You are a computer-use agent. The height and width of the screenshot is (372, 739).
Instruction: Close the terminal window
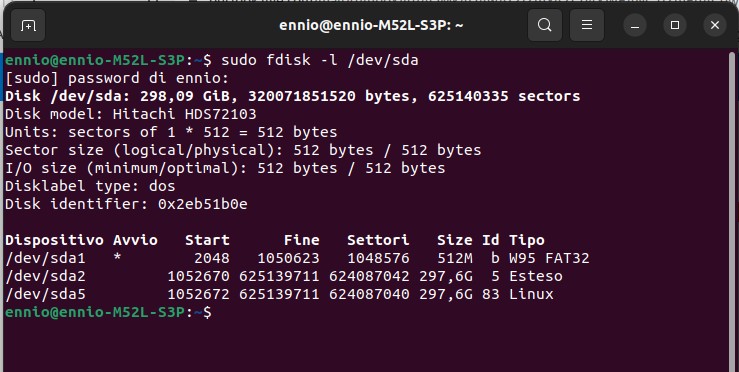point(715,25)
